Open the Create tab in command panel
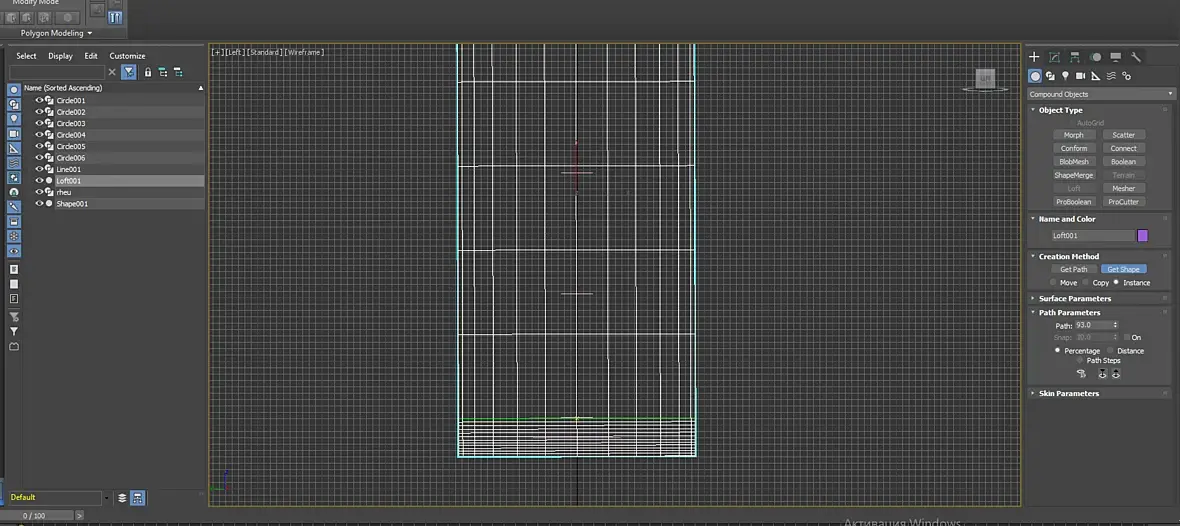The image size is (1180, 526). click(x=1034, y=56)
